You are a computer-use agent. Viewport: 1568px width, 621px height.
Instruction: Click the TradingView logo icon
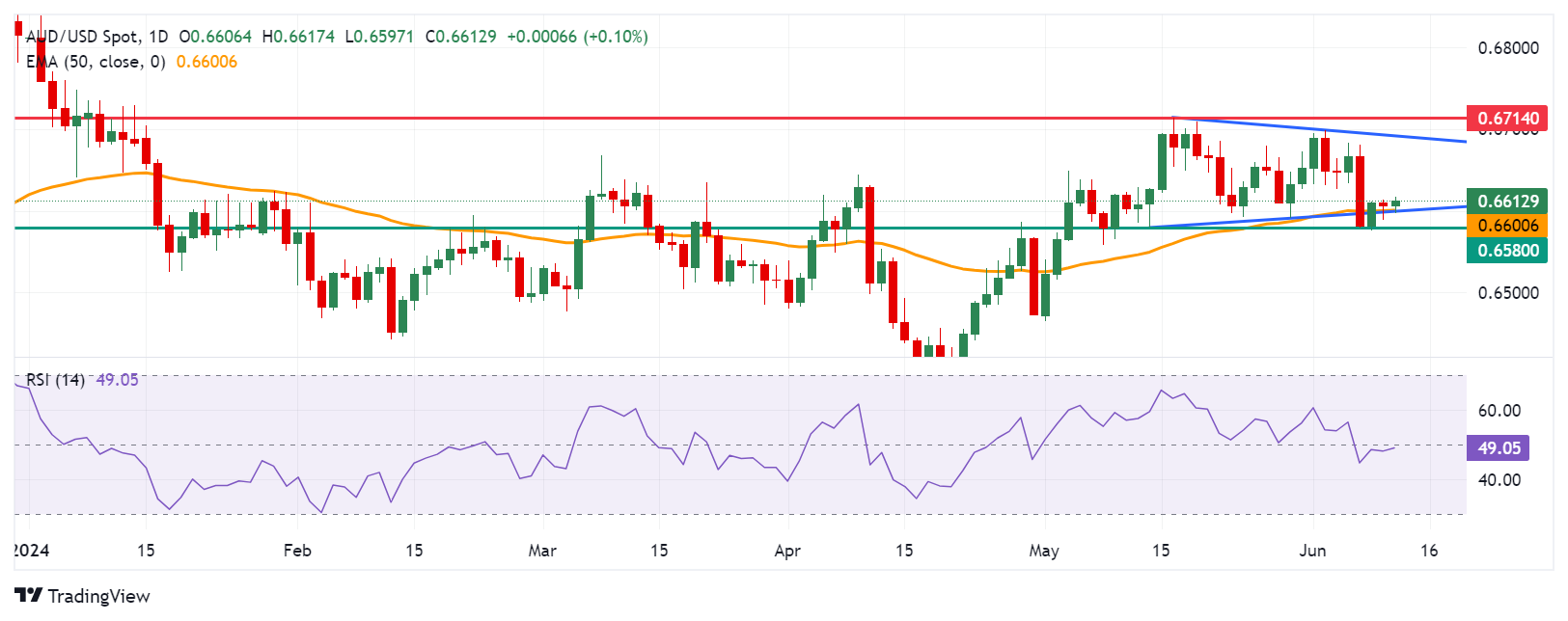[28, 596]
